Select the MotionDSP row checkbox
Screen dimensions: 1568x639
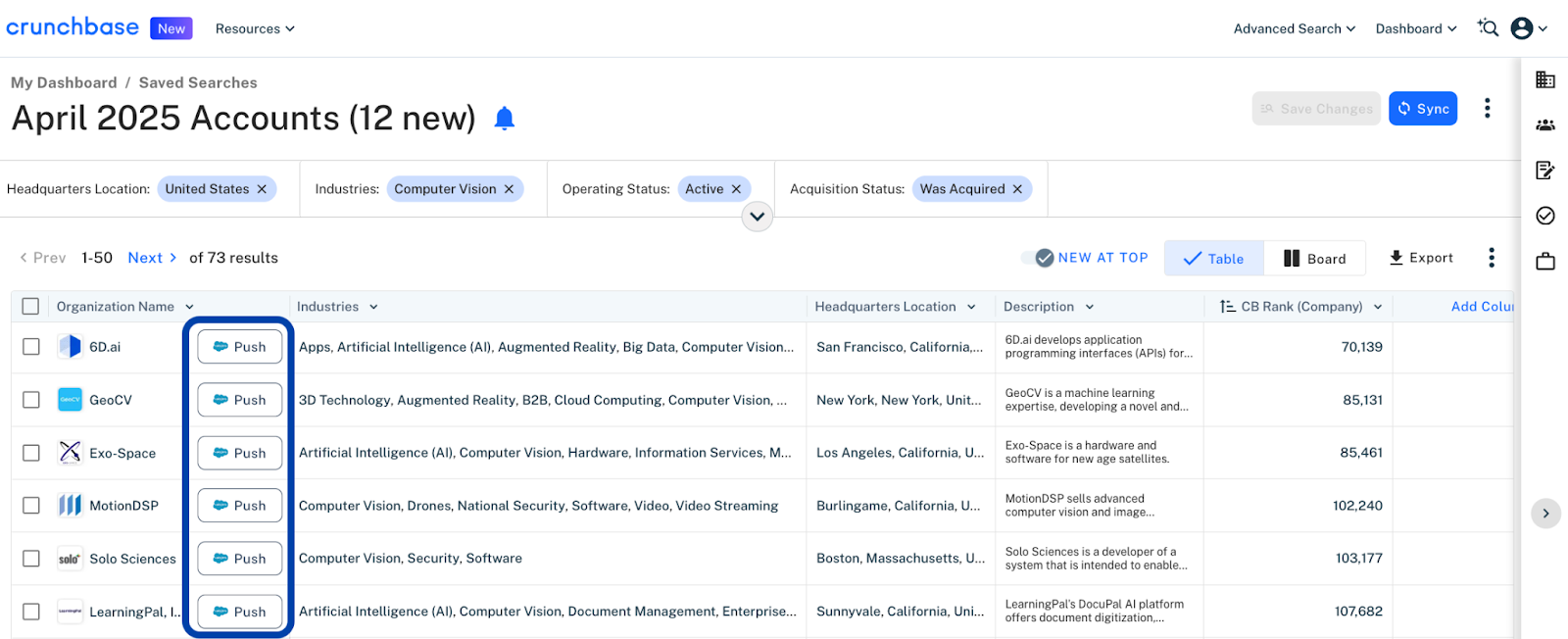point(31,506)
